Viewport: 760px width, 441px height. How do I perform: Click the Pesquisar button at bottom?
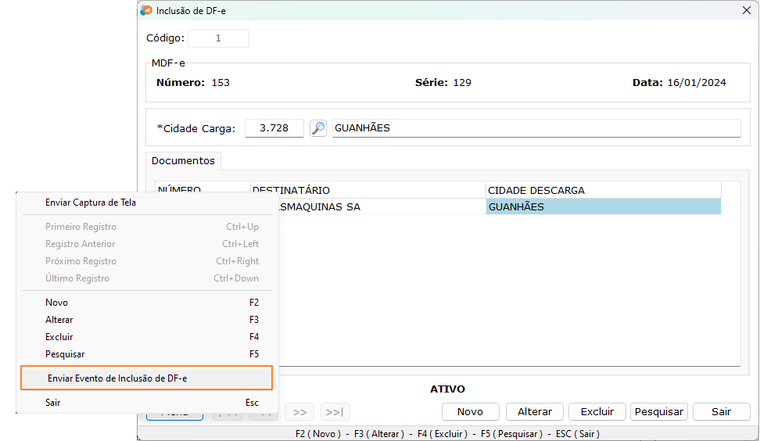click(659, 411)
